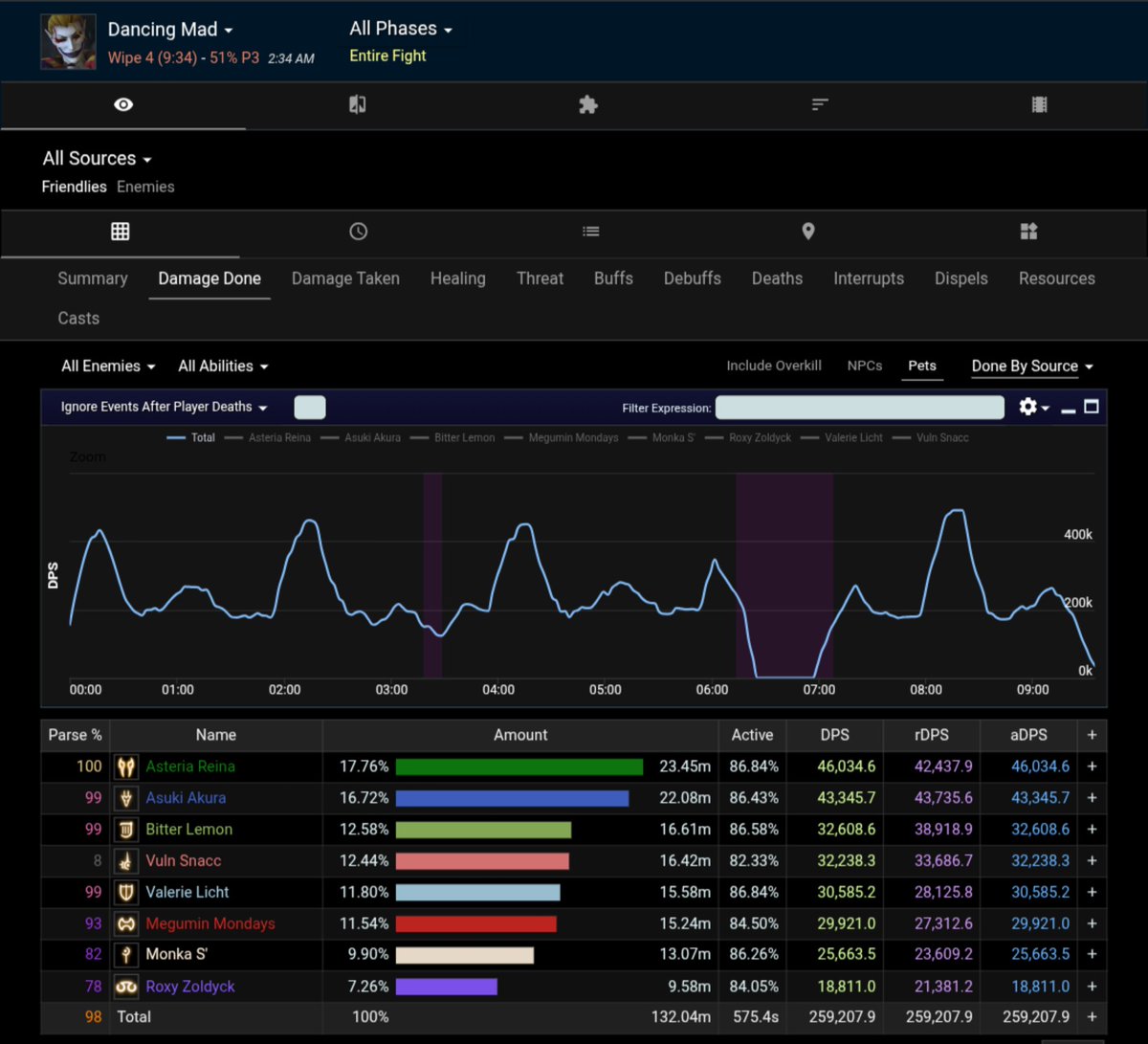The width and height of the screenshot is (1148, 1044).
Task: Select the puzzle piece icon tab
Action: click(588, 105)
